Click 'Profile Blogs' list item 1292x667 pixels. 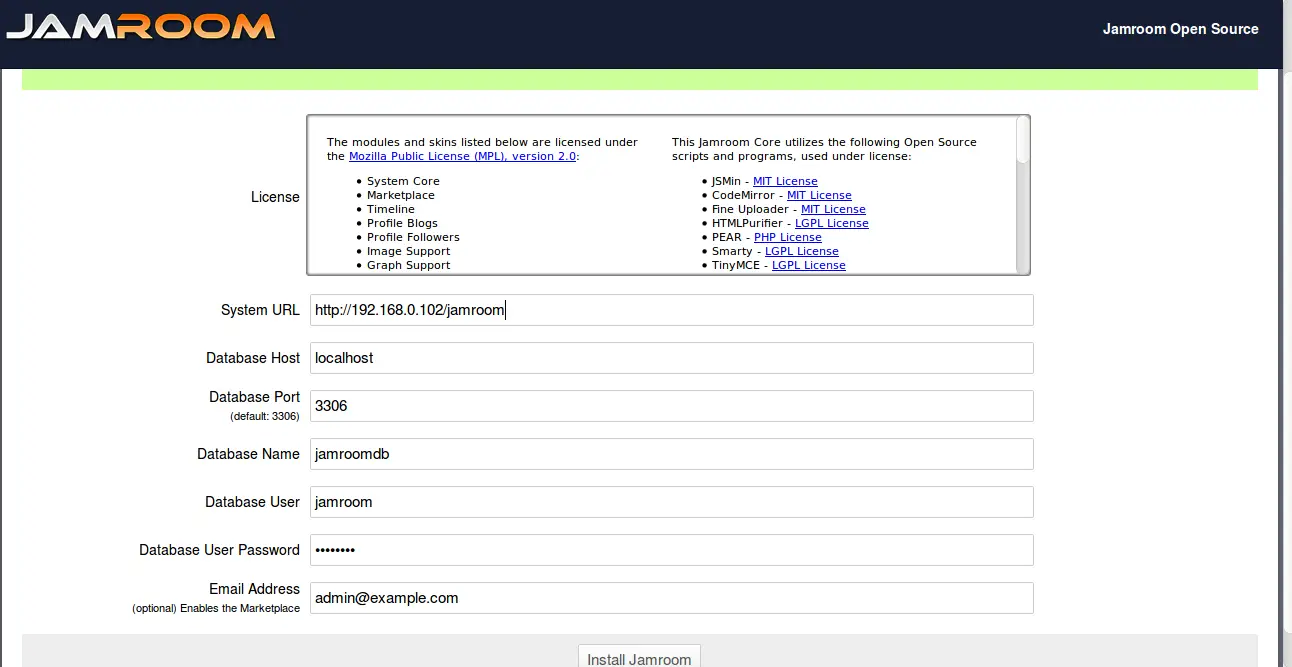pos(402,223)
